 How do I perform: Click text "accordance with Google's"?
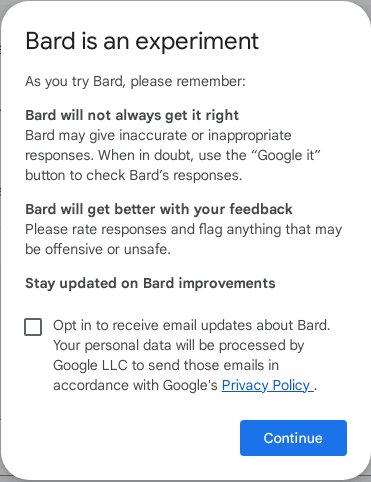135,385
